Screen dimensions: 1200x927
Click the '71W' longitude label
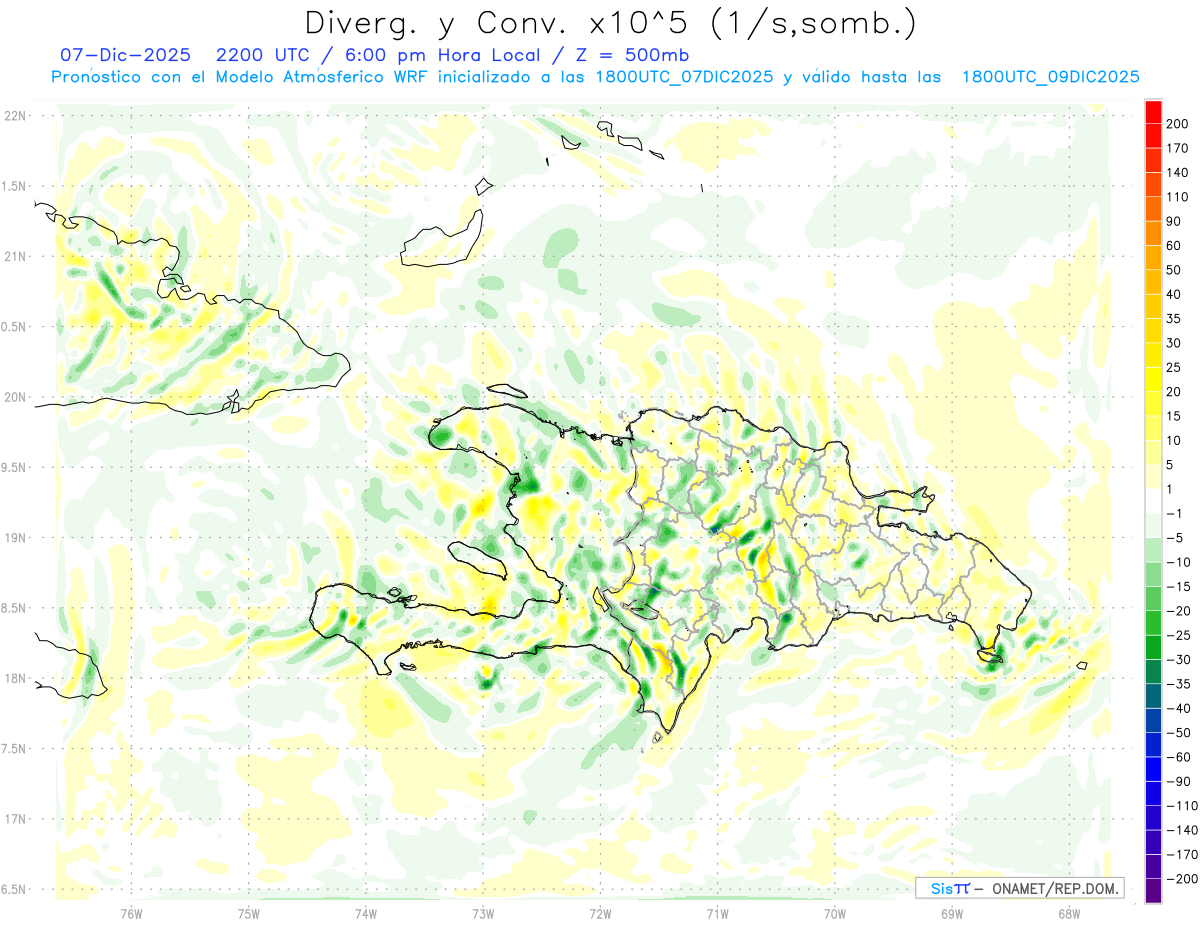[717, 913]
